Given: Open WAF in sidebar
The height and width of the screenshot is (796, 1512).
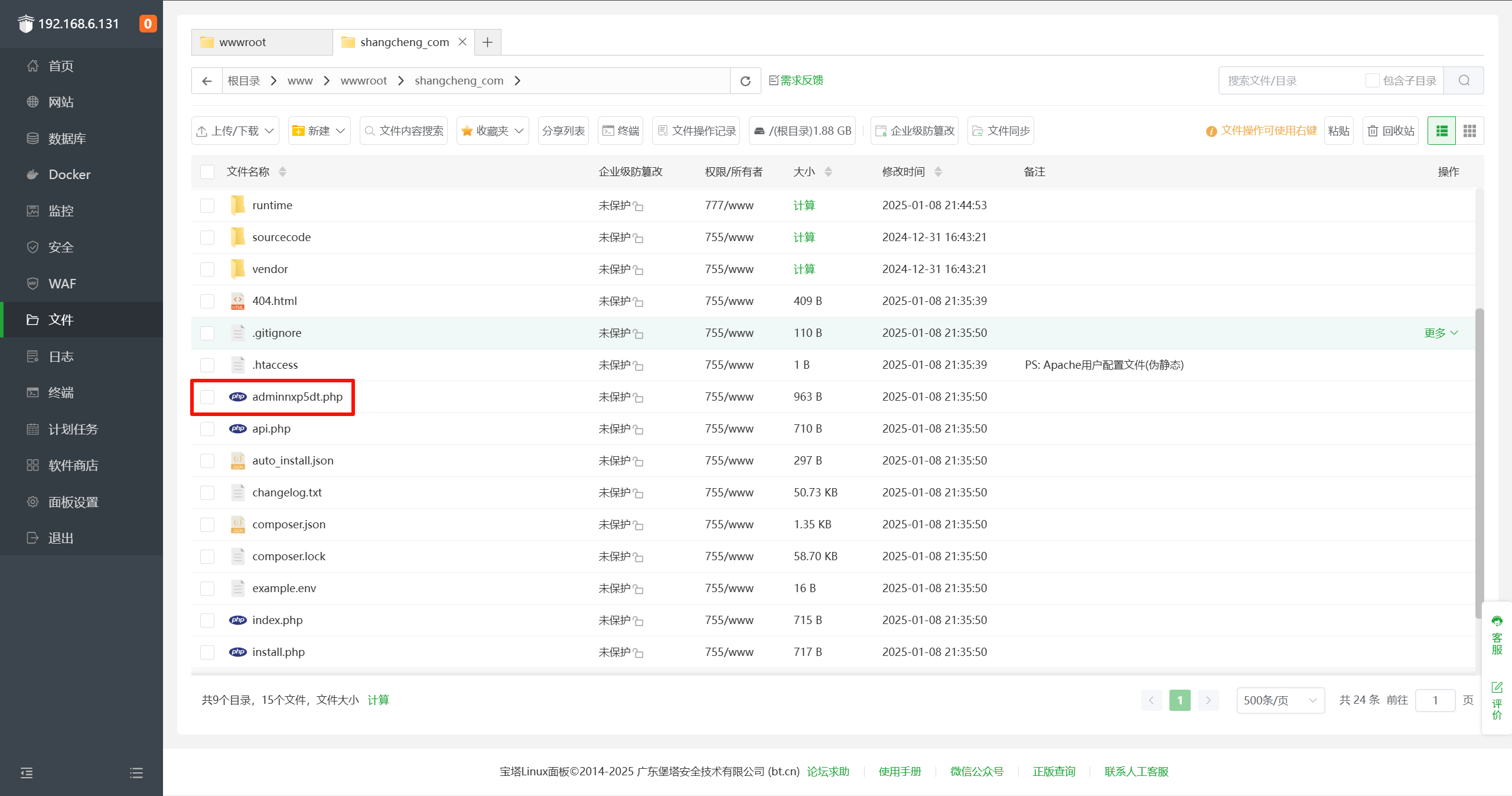Looking at the screenshot, I should coord(82,284).
